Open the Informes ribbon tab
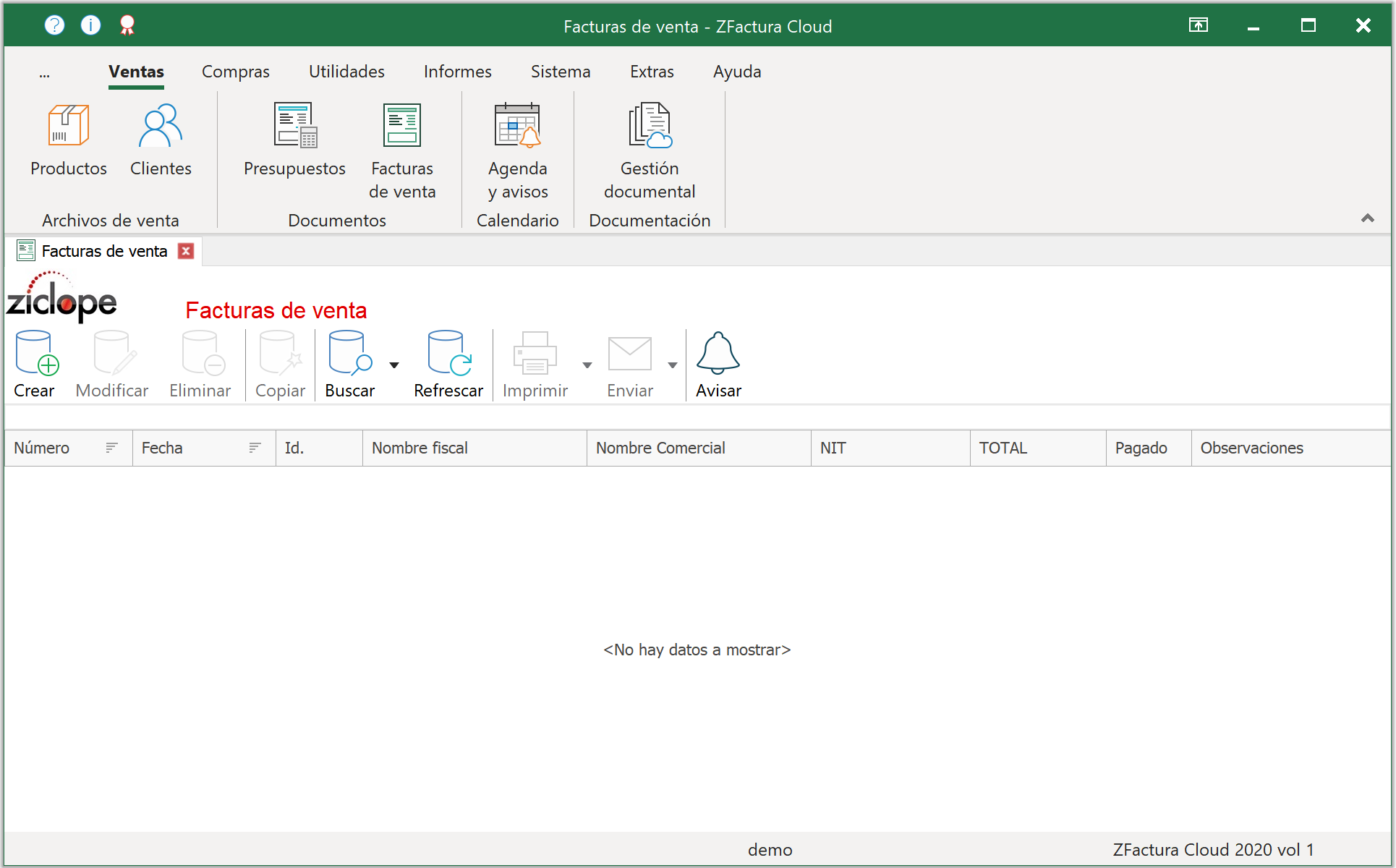The height and width of the screenshot is (868, 1396). (x=457, y=72)
